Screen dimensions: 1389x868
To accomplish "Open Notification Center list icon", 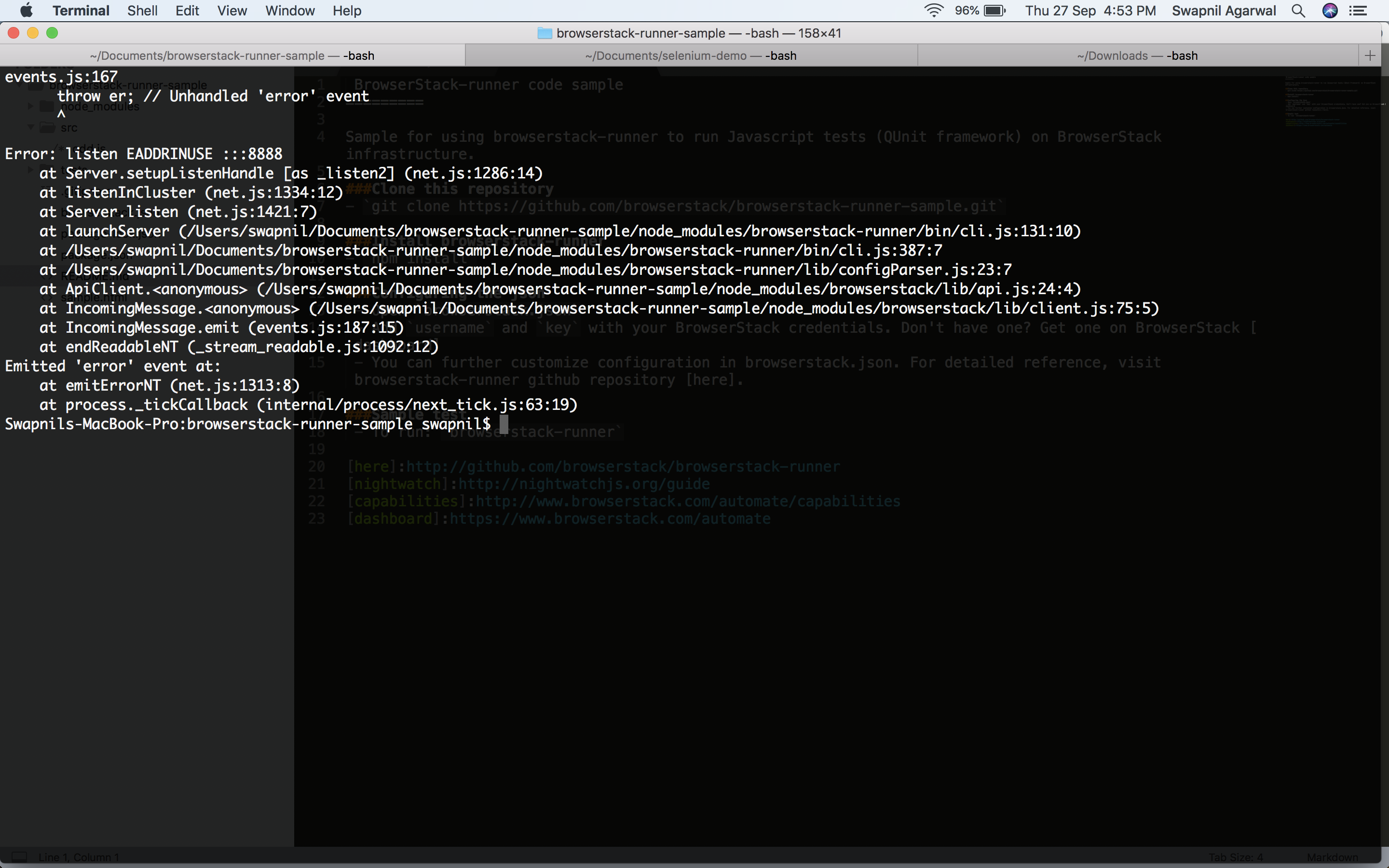I will tap(1358, 10).
